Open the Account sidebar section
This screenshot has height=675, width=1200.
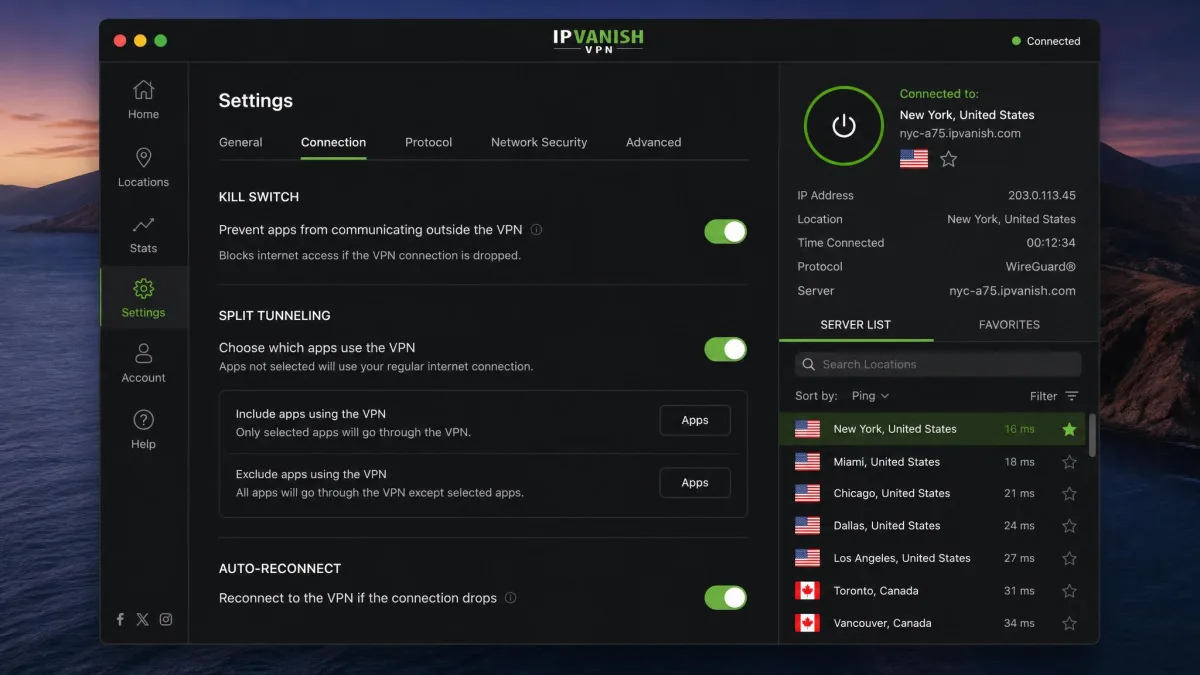click(143, 363)
